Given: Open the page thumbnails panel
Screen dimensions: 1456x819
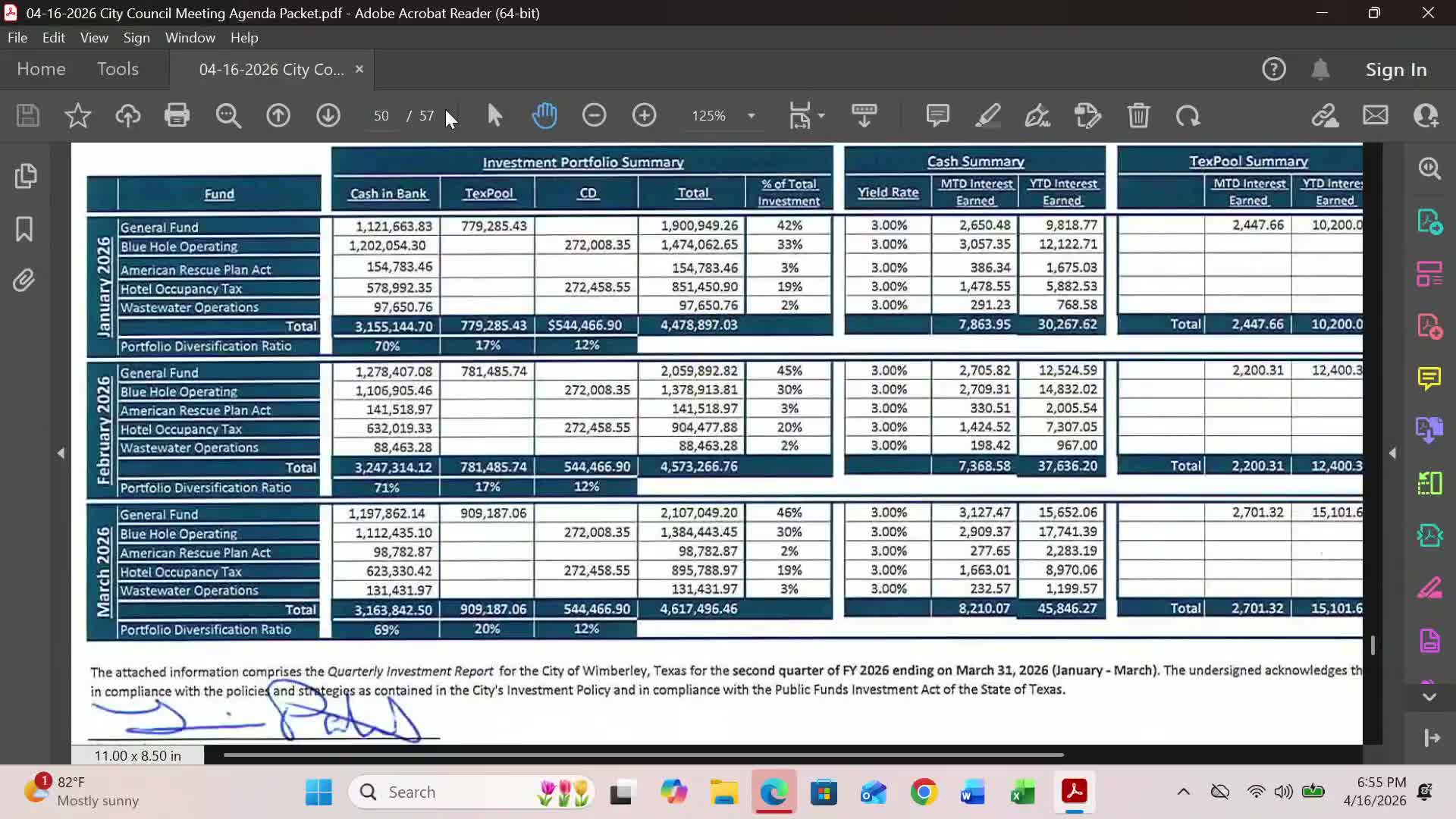Looking at the screenshot, I should [x=25, y=176].
